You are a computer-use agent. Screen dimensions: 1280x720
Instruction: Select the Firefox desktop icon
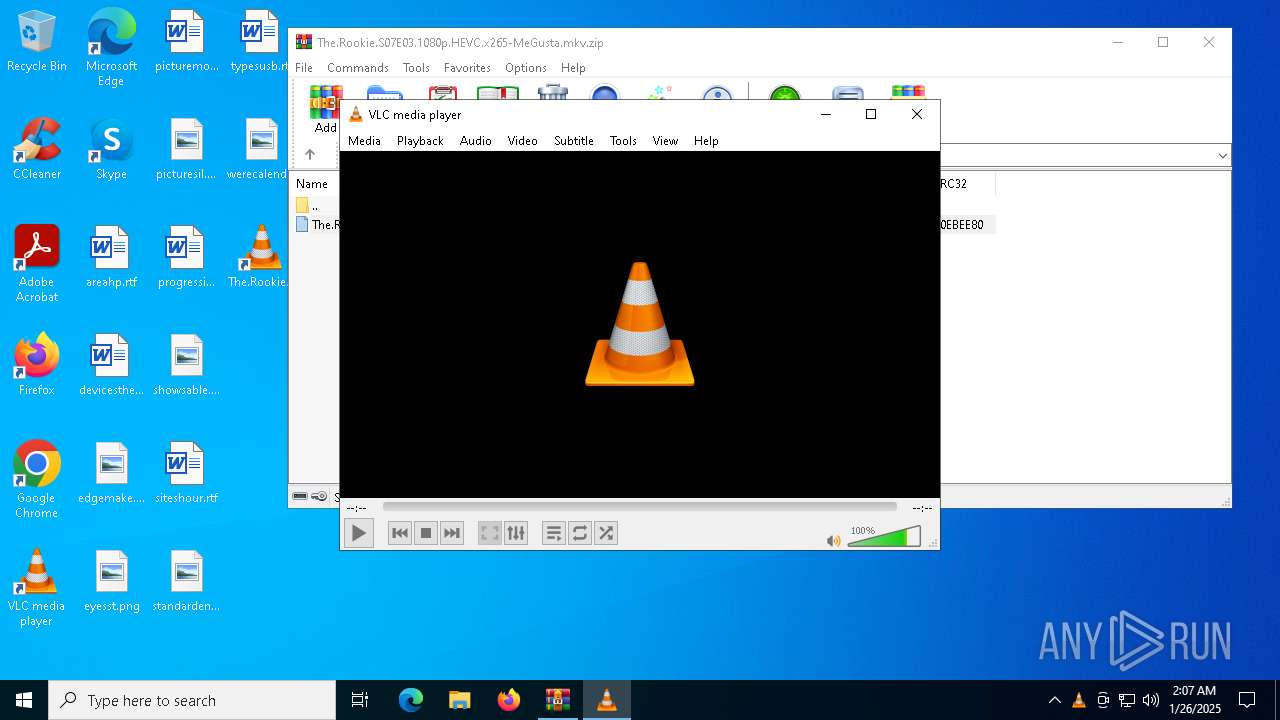[37, 365]
